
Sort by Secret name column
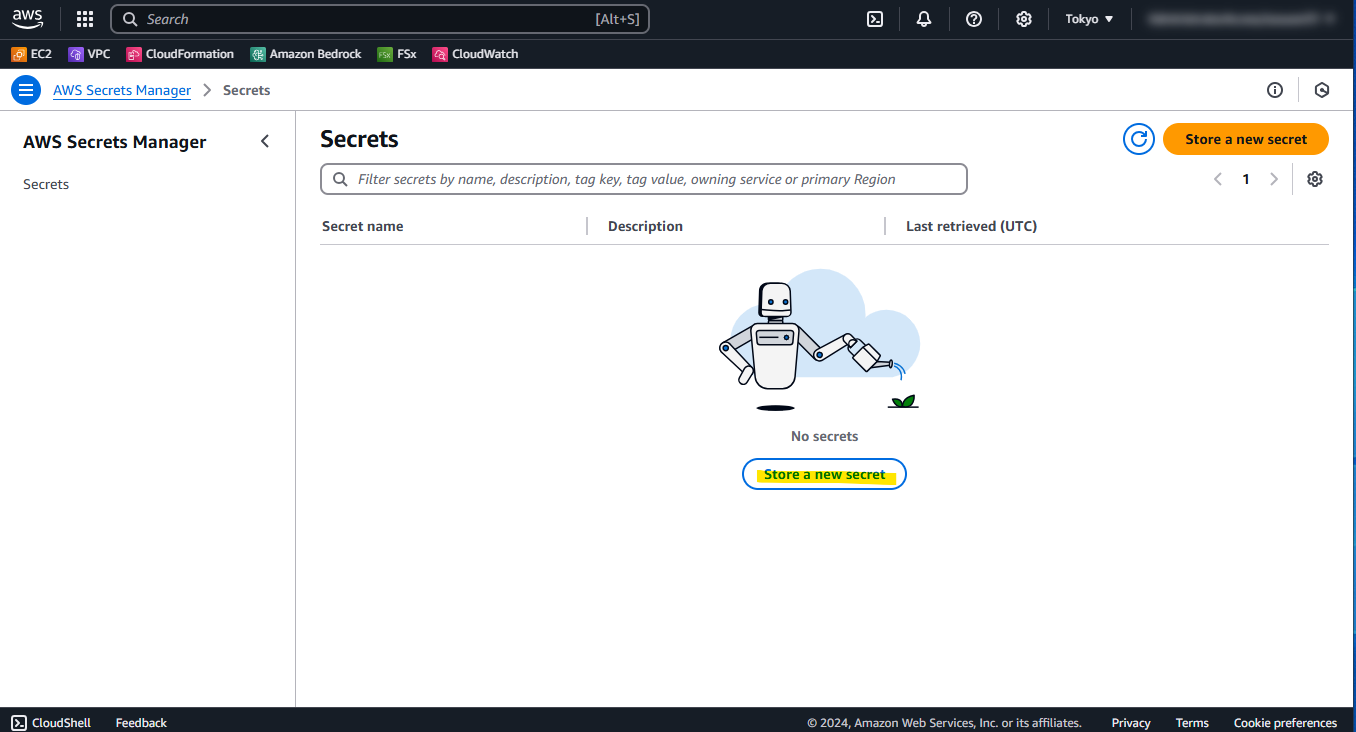pos(363,226)
